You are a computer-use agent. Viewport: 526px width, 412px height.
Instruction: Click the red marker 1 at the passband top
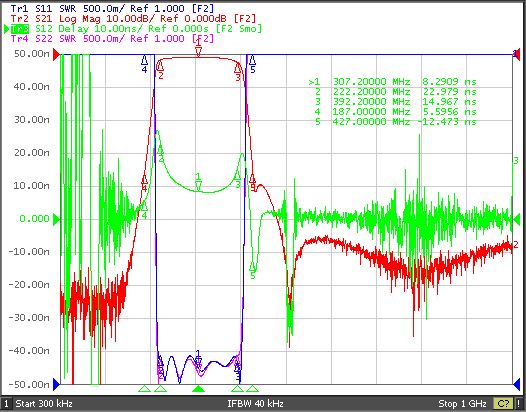(x=198, y=48)
